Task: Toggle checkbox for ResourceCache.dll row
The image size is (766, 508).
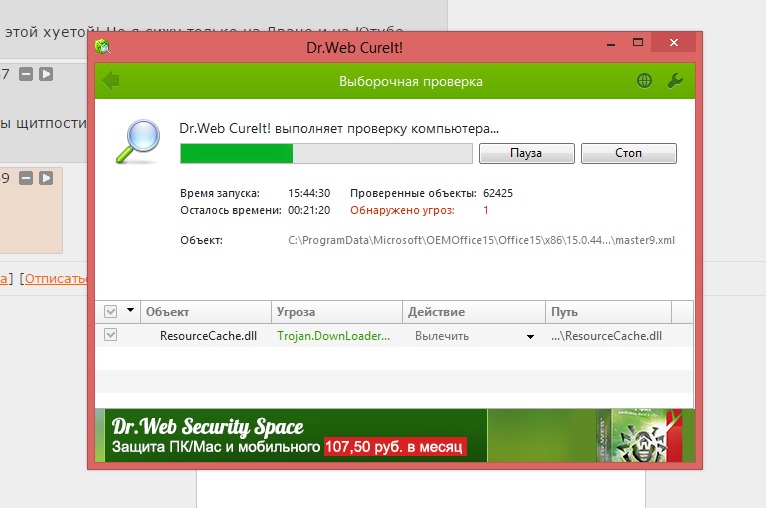Action: (x=111, y=335)
